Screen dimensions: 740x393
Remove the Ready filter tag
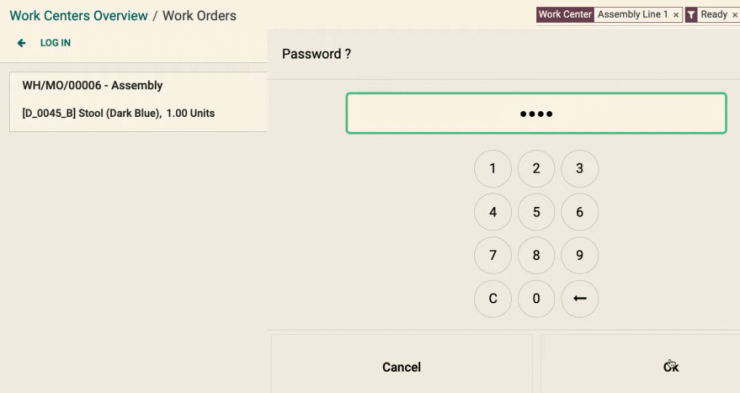tap(734, 15)
